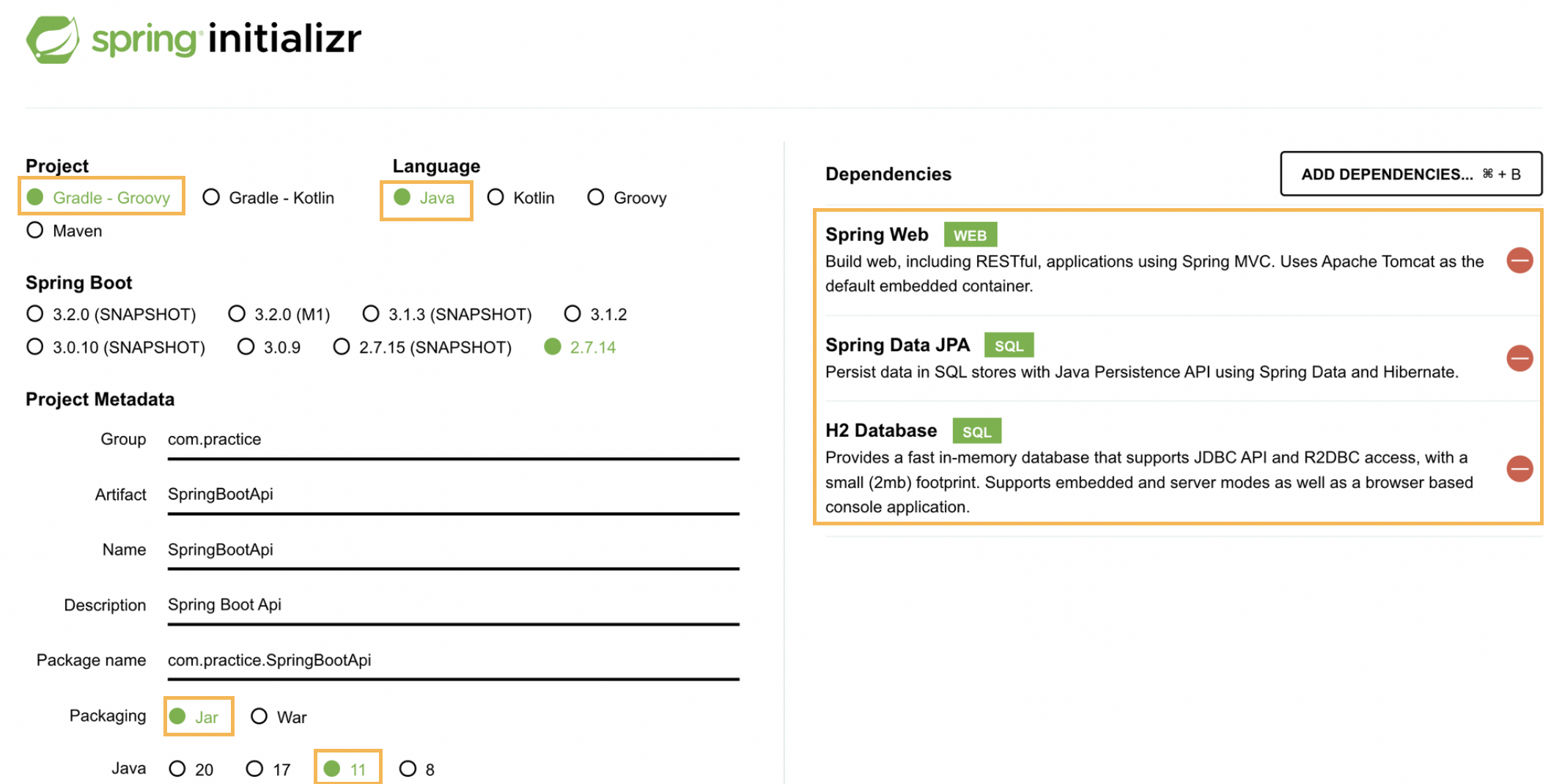The image size is (1551, 784).
Task: Choose Spring Boot 3.0.9
Action: click(x=246, y=347)
